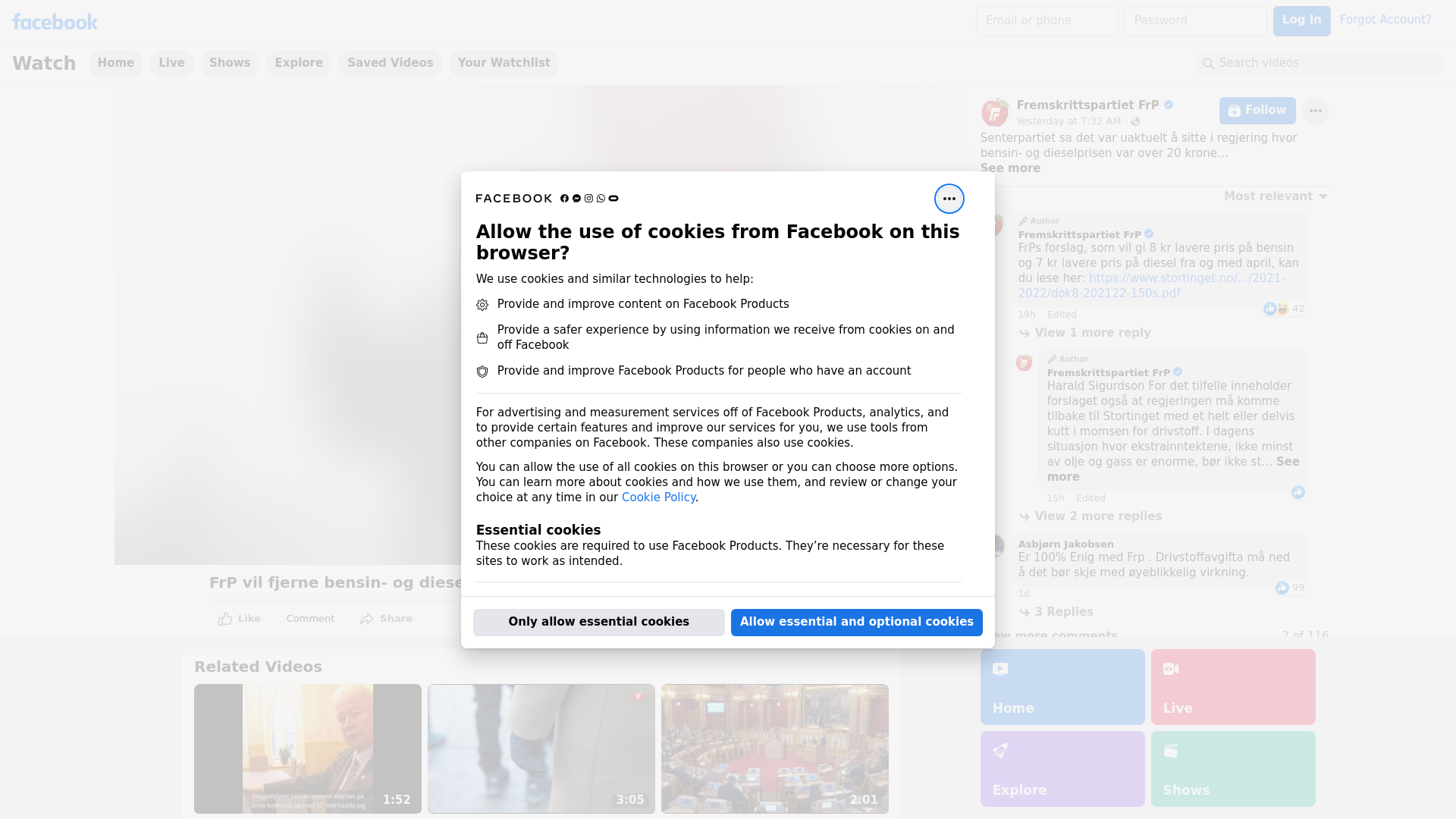This screenshot has width=1456, height=819.
Task: Expand Most relevant comment sorting dropdown
Action: coord(1276,196)
